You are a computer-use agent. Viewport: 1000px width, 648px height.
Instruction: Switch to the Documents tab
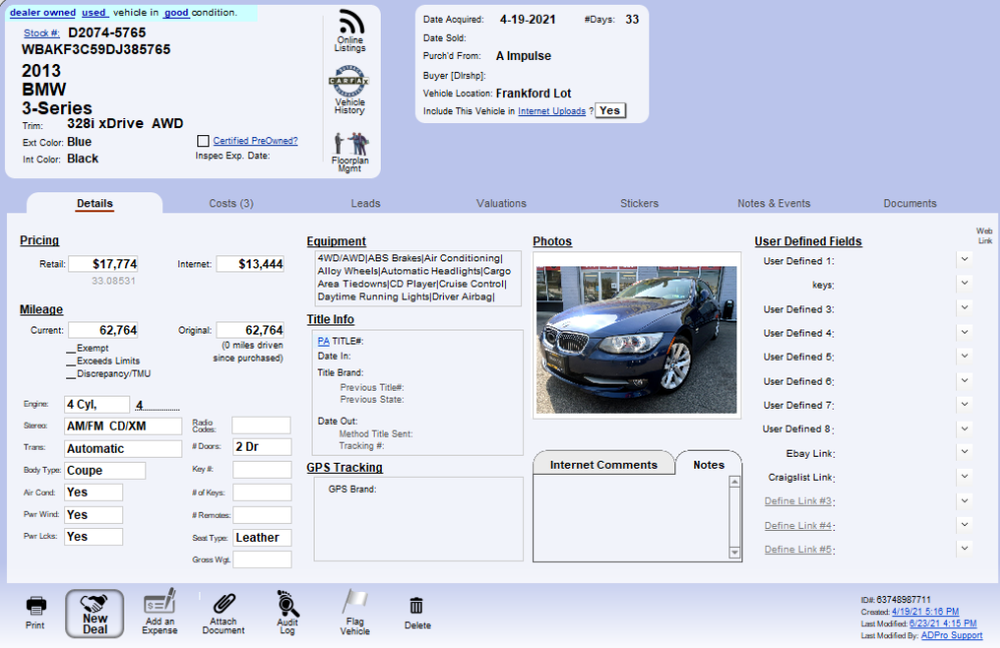point(909,203)
